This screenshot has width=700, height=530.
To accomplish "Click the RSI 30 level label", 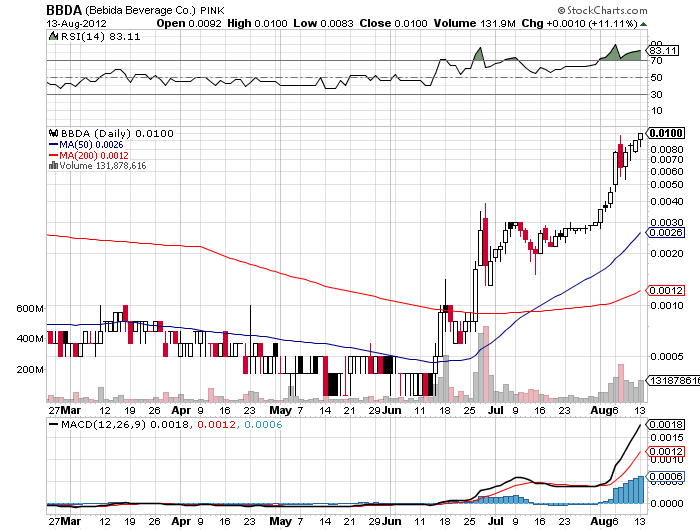I will [656, 94].
